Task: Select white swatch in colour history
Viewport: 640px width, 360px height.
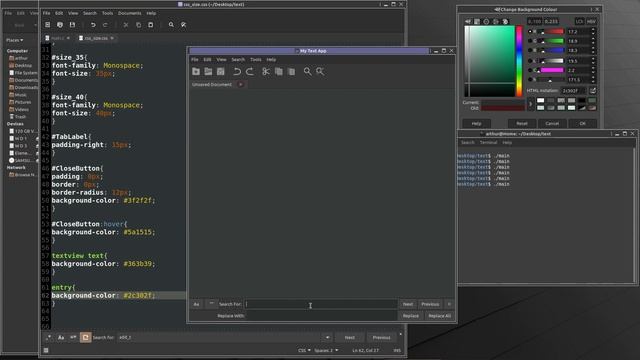Action: (x=540, y=100)
